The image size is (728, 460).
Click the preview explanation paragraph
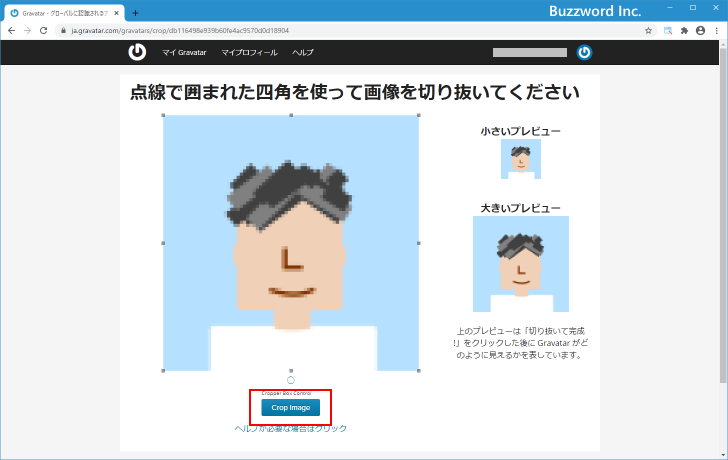[521, 343]
